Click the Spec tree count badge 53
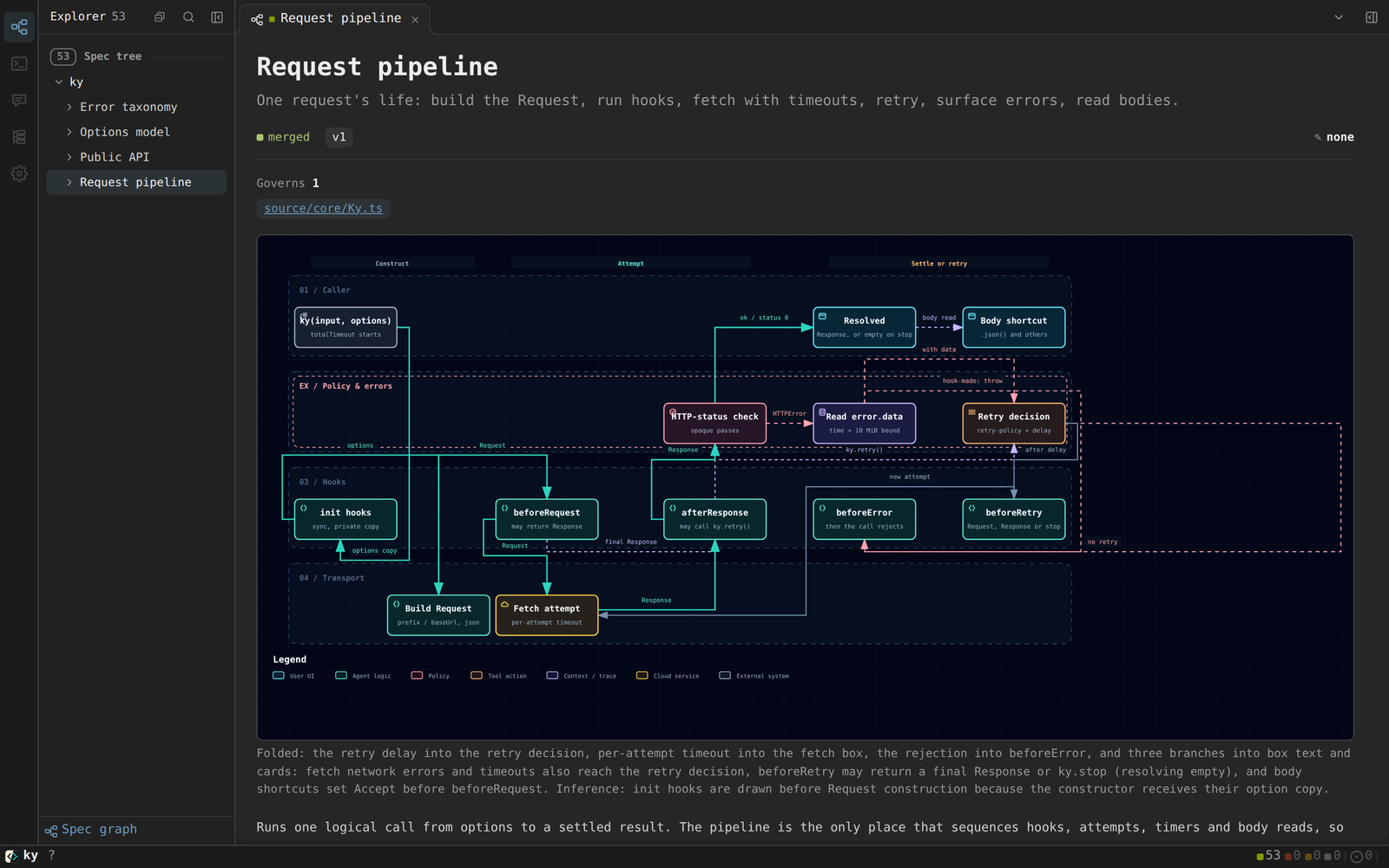This screenshot has width=1389, height=868. 63,56
